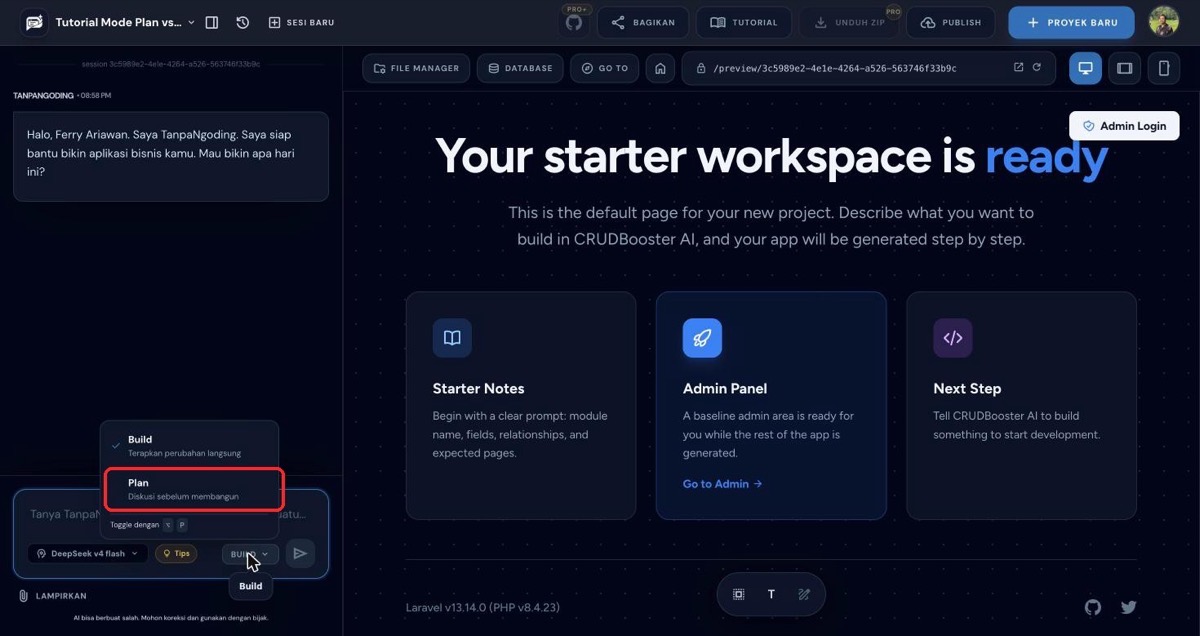
Task: Click the send message arrow icon
Action: [300, 553]
